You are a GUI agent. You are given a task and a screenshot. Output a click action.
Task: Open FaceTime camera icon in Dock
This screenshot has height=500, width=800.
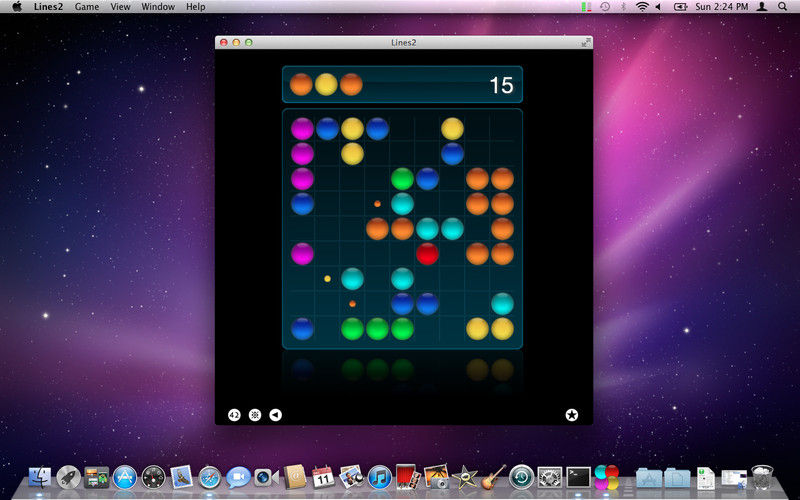pos(266,478)
